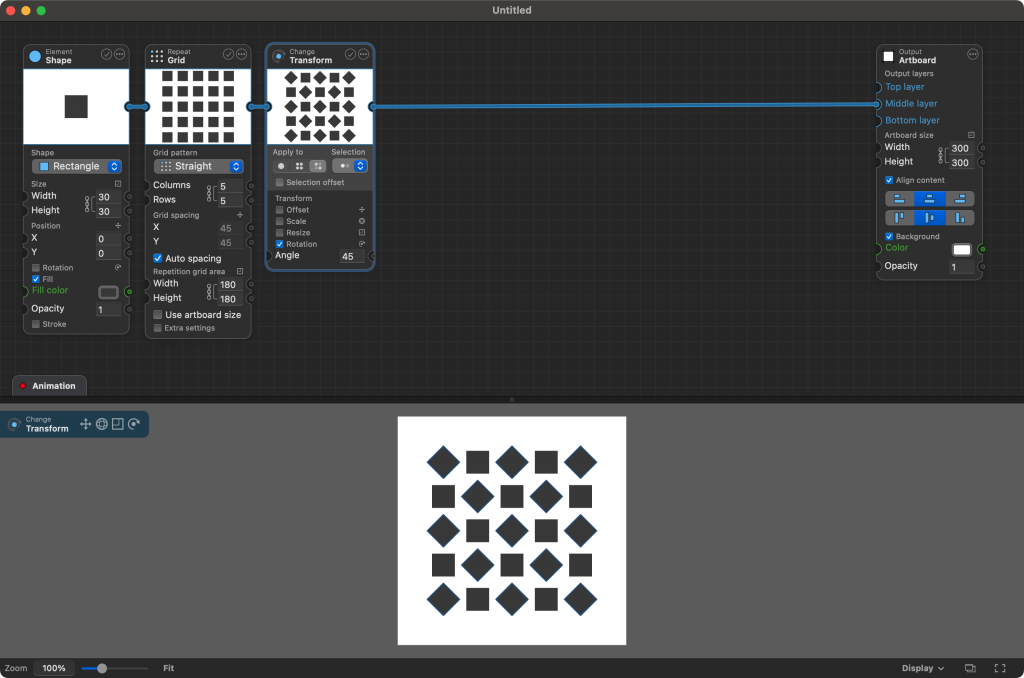Click the Resize icon in the floating Transform toolbar
Image resolution: width=1024 pixels, height=678 pixels.
pyautogui.click(x=117, y=424)
